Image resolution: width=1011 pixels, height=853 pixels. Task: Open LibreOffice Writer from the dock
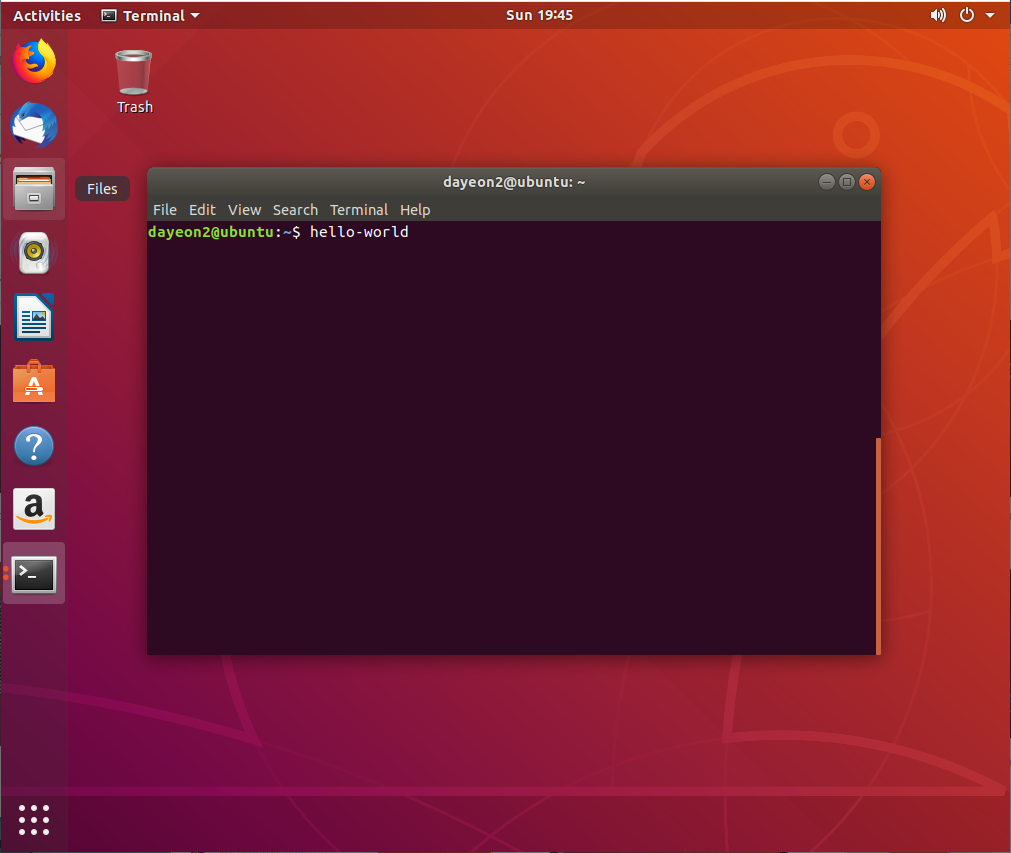point(34,317)
